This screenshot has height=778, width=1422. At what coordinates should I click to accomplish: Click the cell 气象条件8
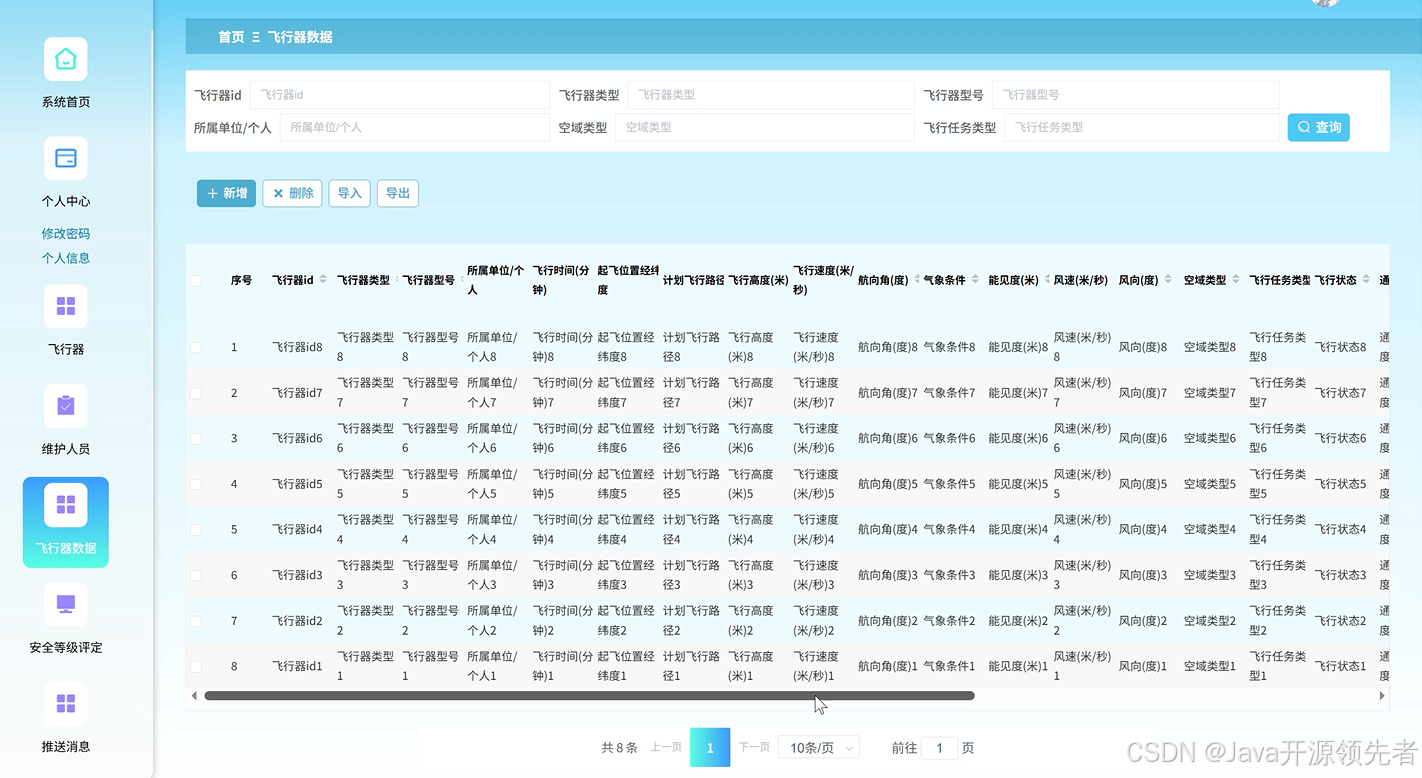pyautogui.click(x=949, y=347)
